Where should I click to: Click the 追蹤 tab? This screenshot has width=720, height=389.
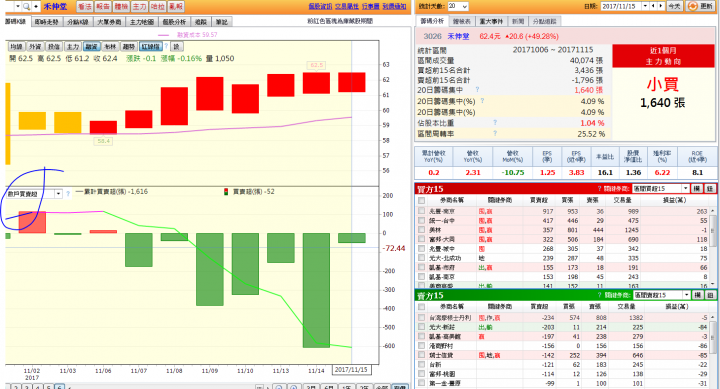[201, 22]
